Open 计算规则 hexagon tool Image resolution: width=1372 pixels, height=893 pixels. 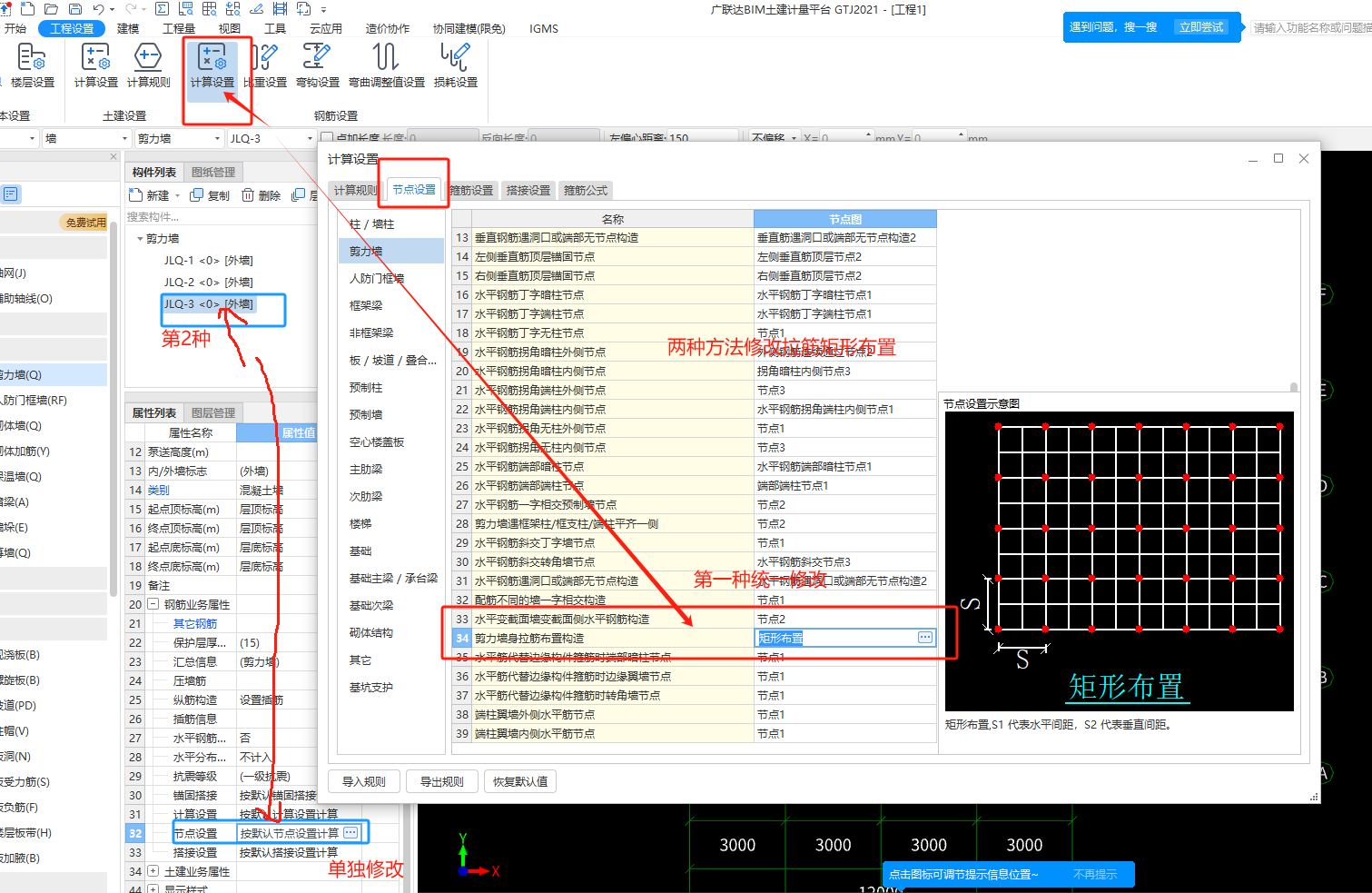point(148,66)
